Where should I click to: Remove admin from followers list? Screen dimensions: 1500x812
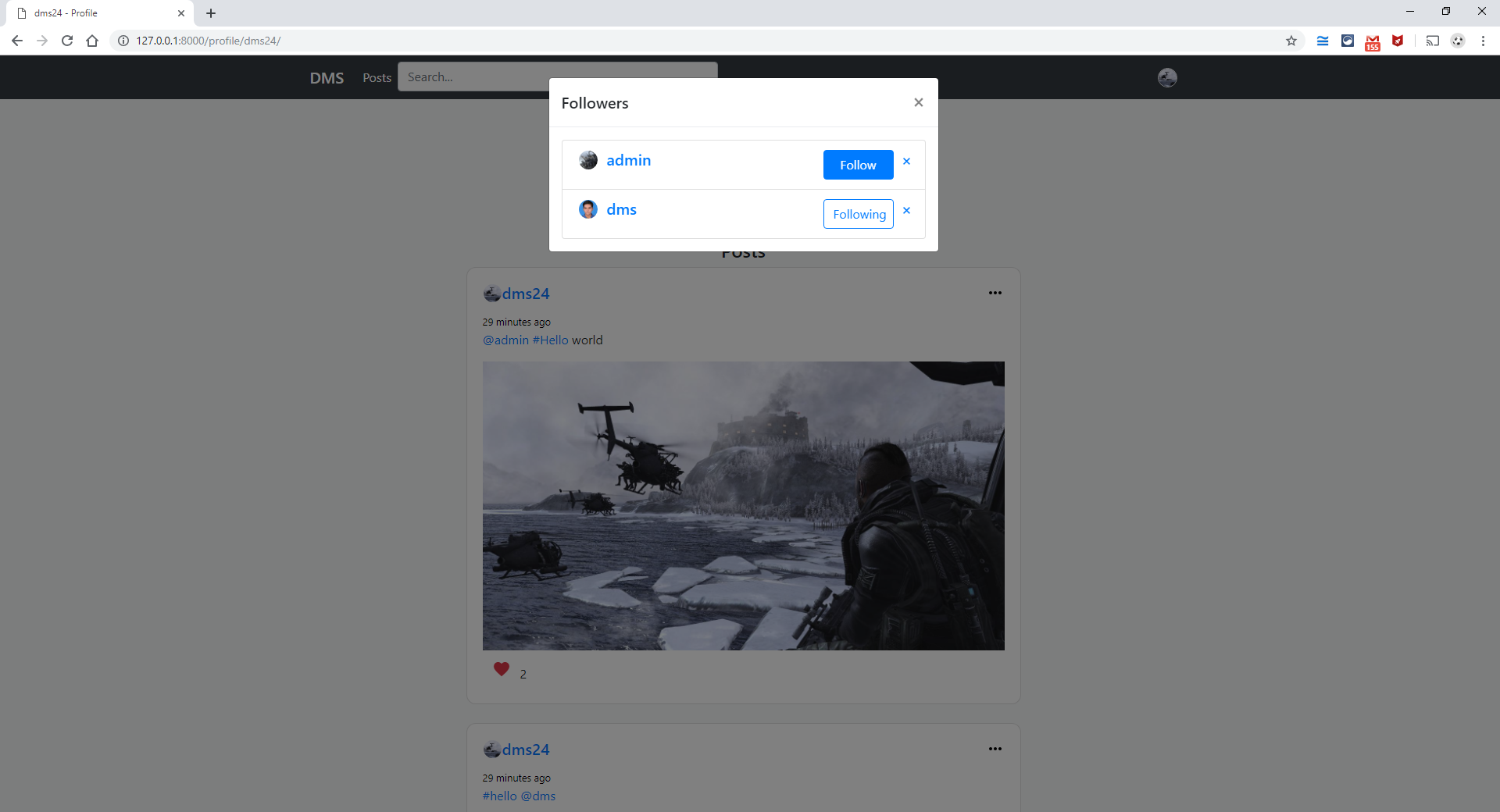[906, 162]
